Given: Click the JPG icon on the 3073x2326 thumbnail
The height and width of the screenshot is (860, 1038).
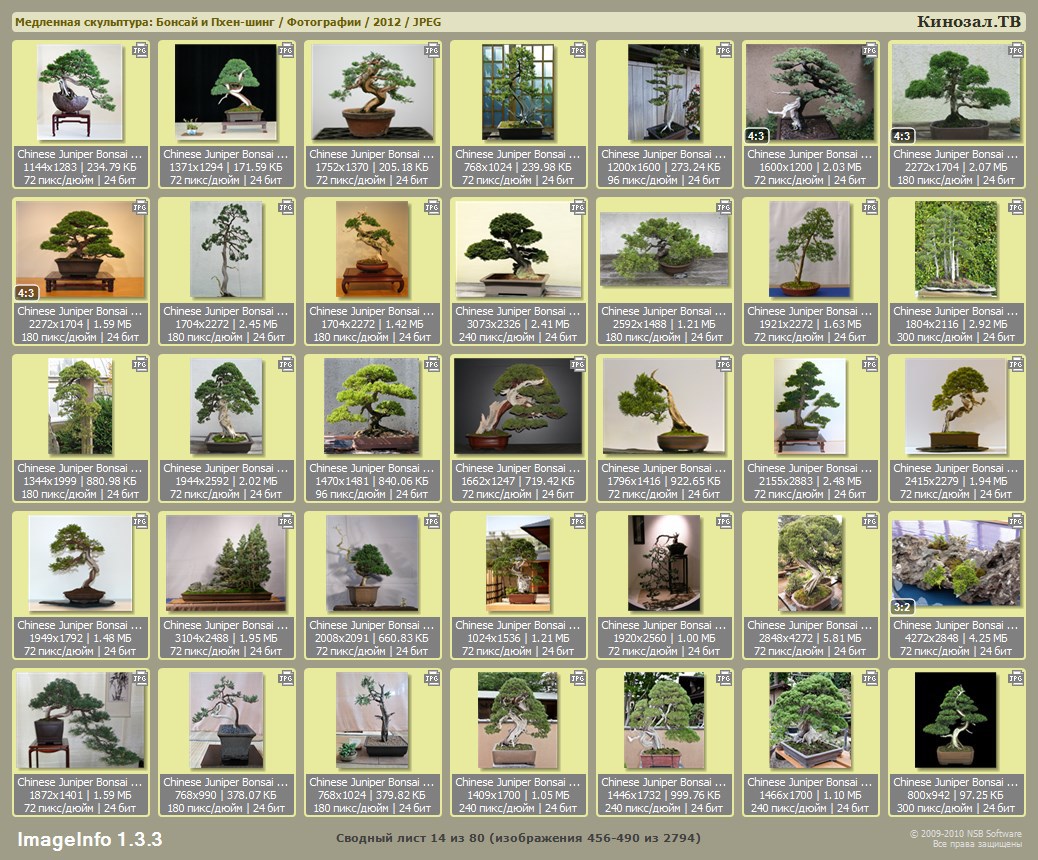Looking at the screenshot, I should coord(578,207).
